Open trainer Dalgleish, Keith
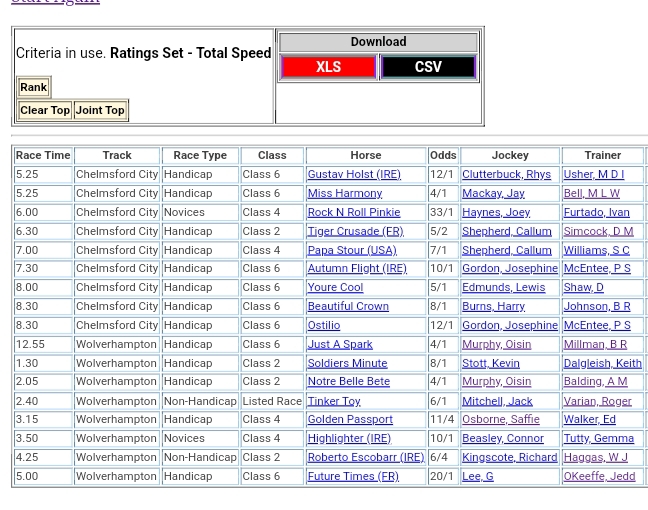Viewport: 648px width, 510px height. 602,364
